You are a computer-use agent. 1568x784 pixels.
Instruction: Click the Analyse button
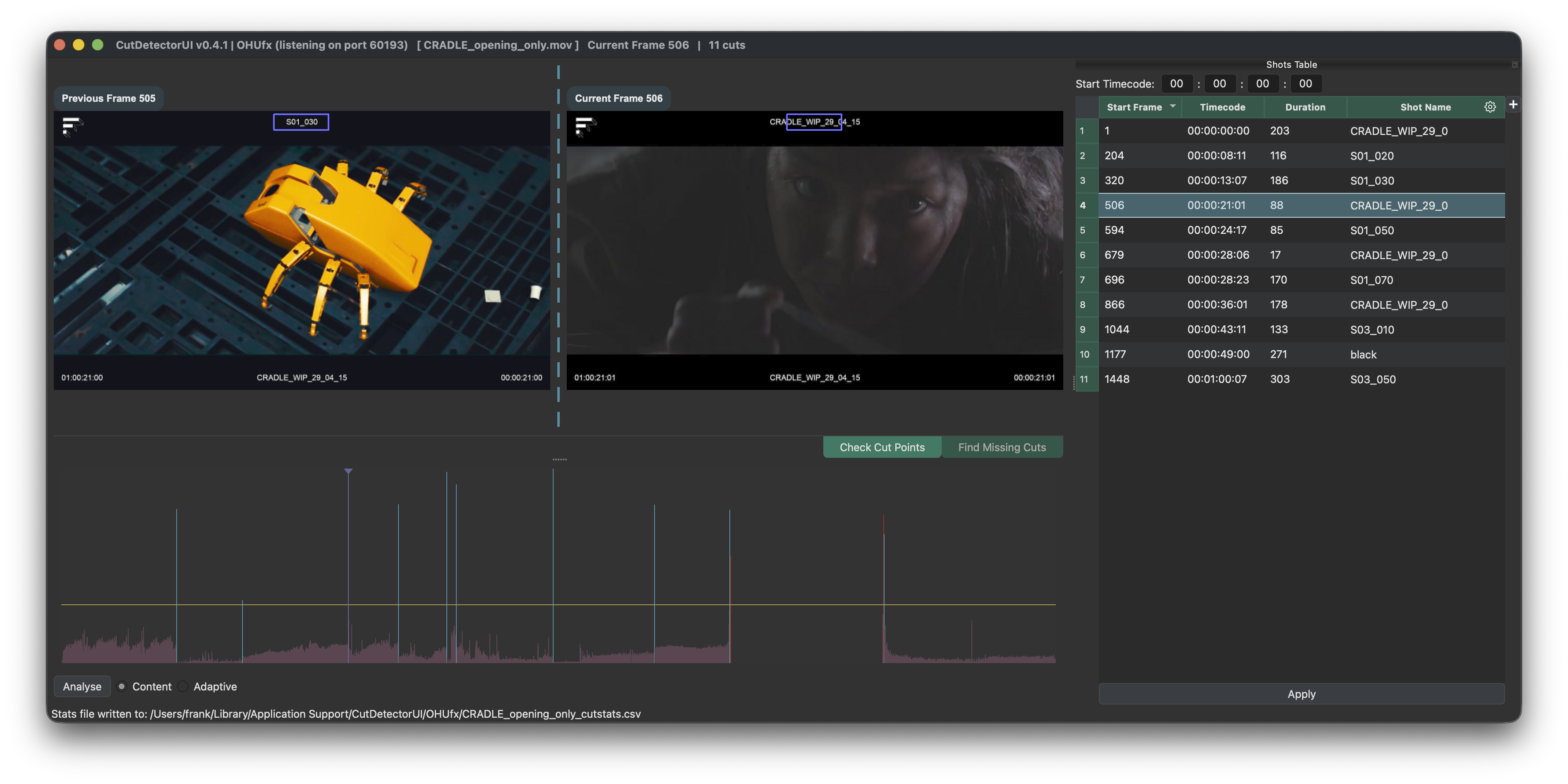coord(82,686)
